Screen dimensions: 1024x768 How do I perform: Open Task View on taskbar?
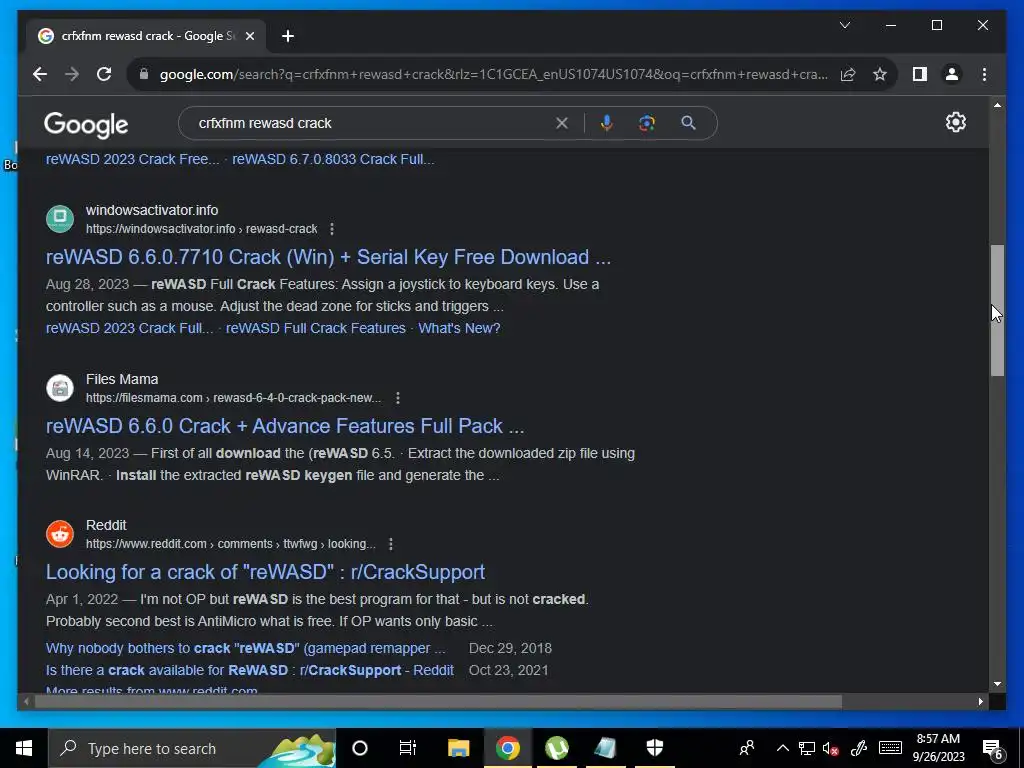[408, 748]
